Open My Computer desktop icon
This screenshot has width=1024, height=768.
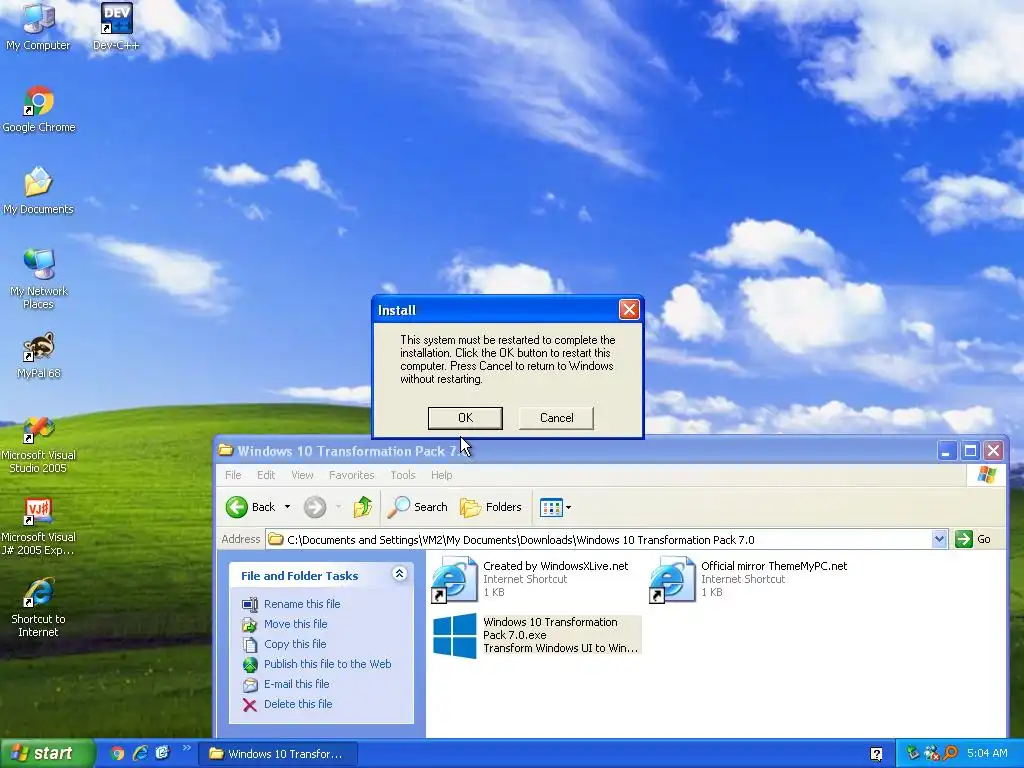pyautogui.click(x=38, y=27)
